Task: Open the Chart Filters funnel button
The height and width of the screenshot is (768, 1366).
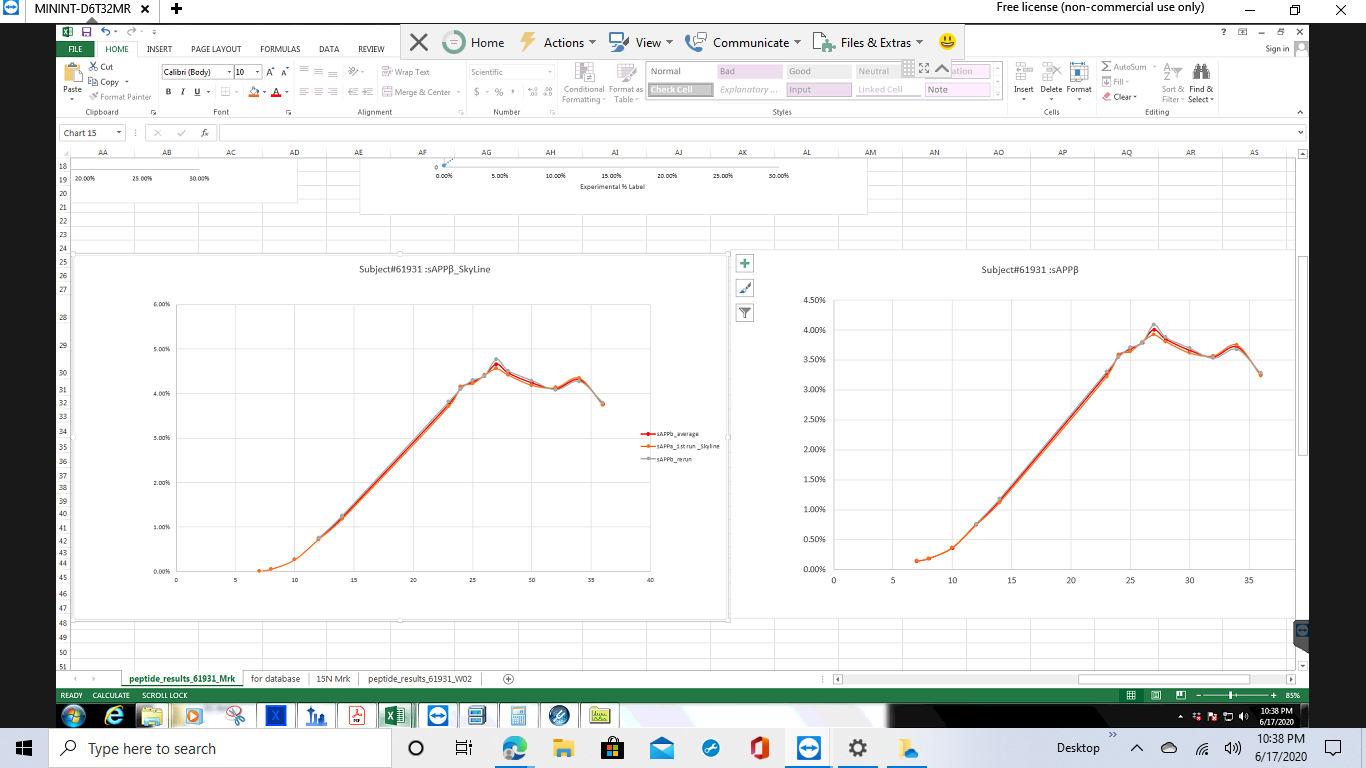Action: click(745, 313)
